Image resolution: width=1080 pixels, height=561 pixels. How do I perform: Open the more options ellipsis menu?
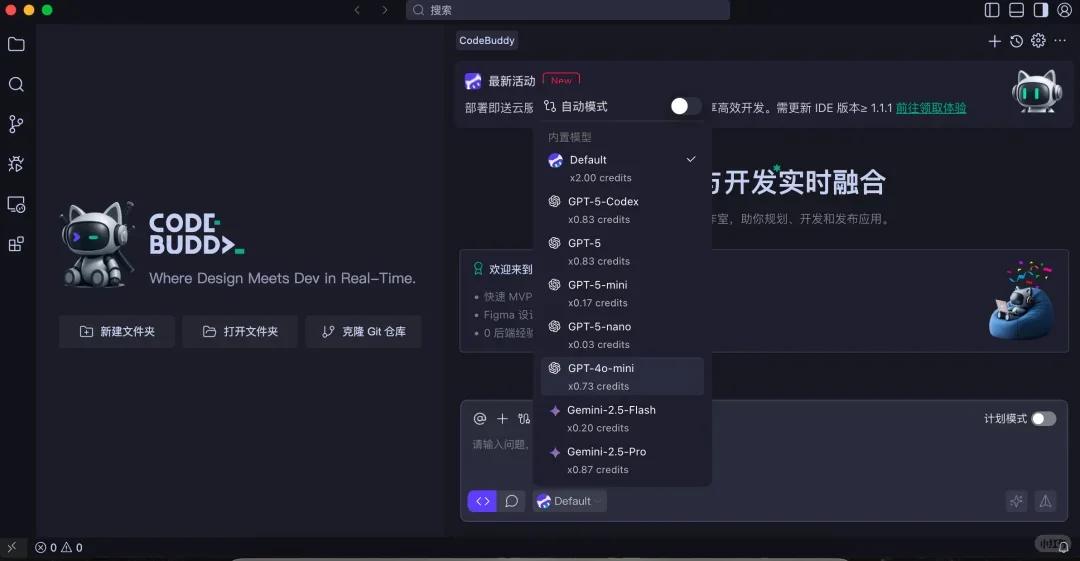[1060, 41]
